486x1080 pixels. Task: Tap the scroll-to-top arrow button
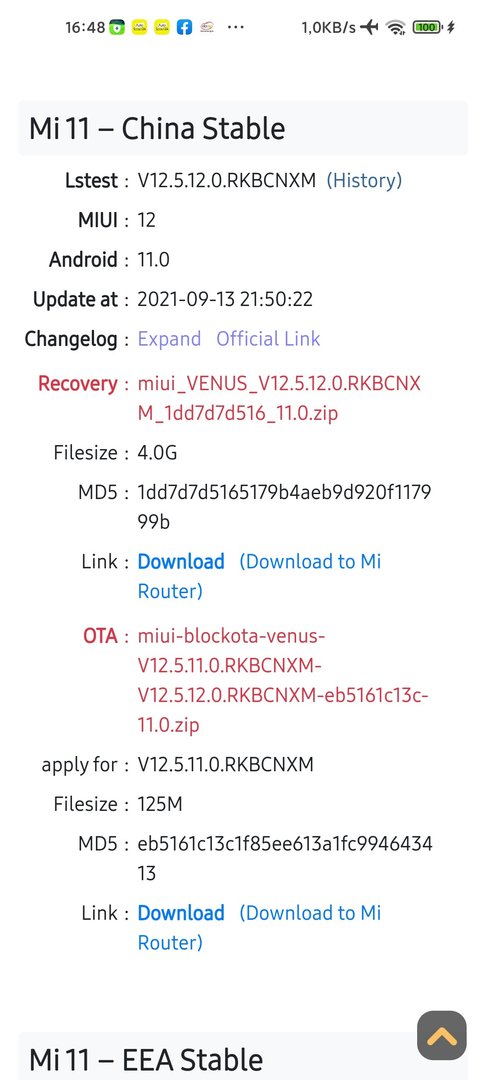point(441,1035)
